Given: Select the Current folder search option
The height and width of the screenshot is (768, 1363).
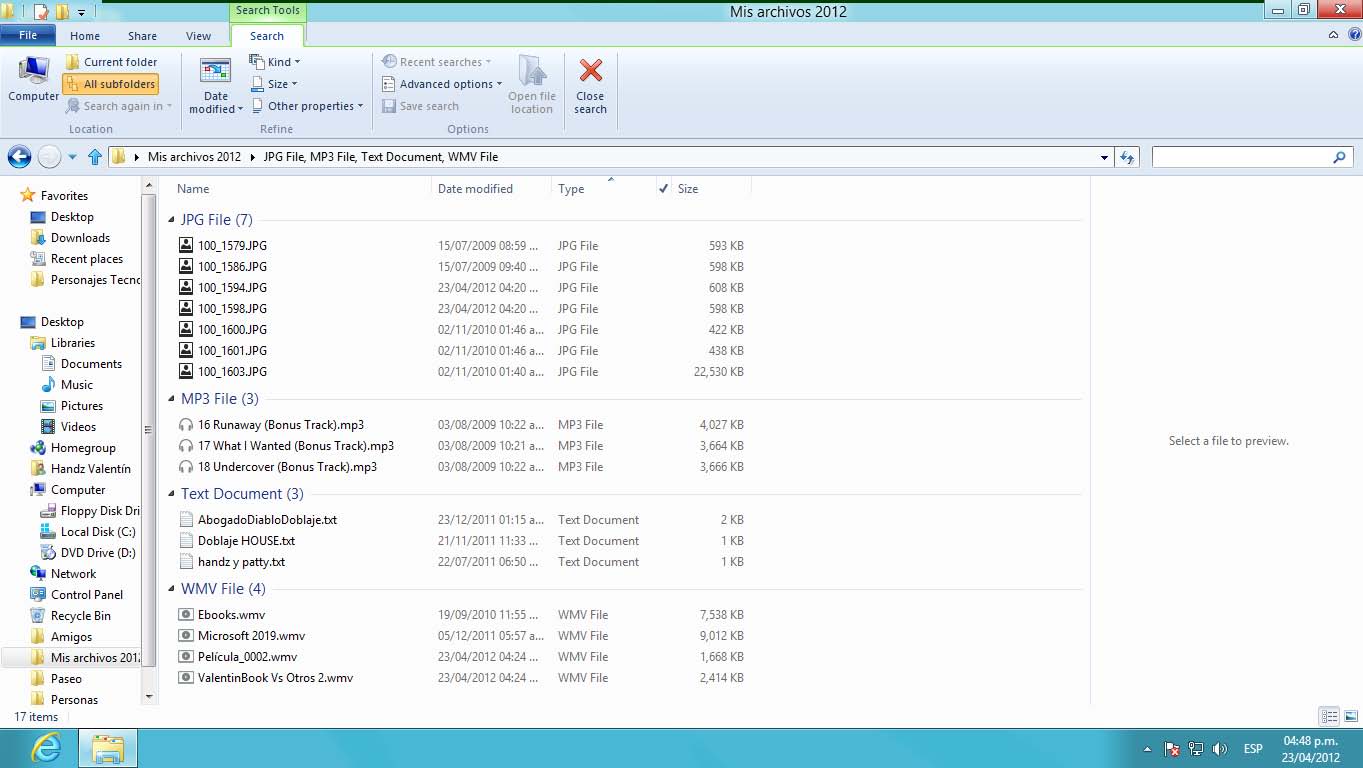Looking at the screenshot, I should click(x=112, y=62).
